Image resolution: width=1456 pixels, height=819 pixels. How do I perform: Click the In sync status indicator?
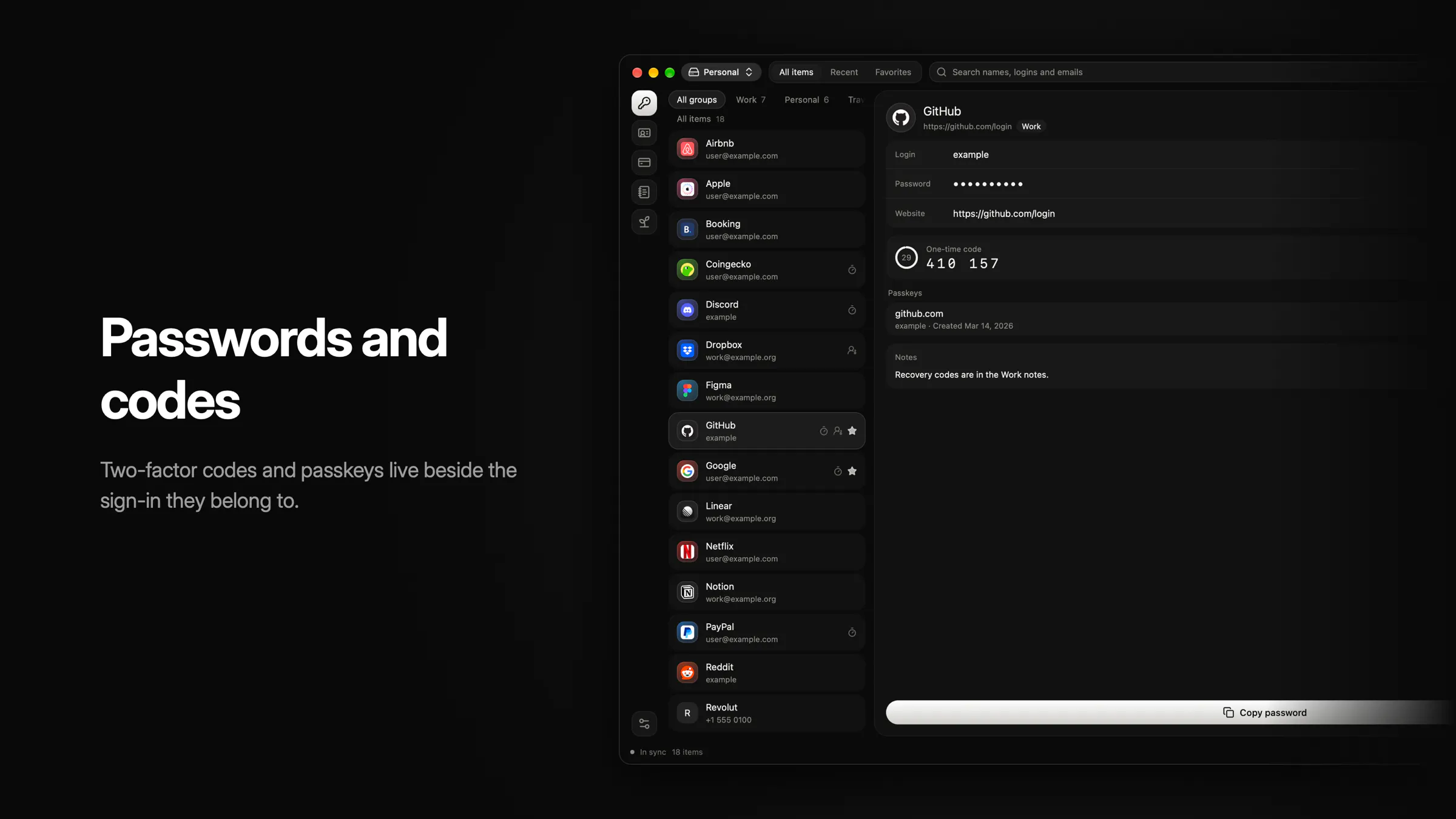(648, 752)
